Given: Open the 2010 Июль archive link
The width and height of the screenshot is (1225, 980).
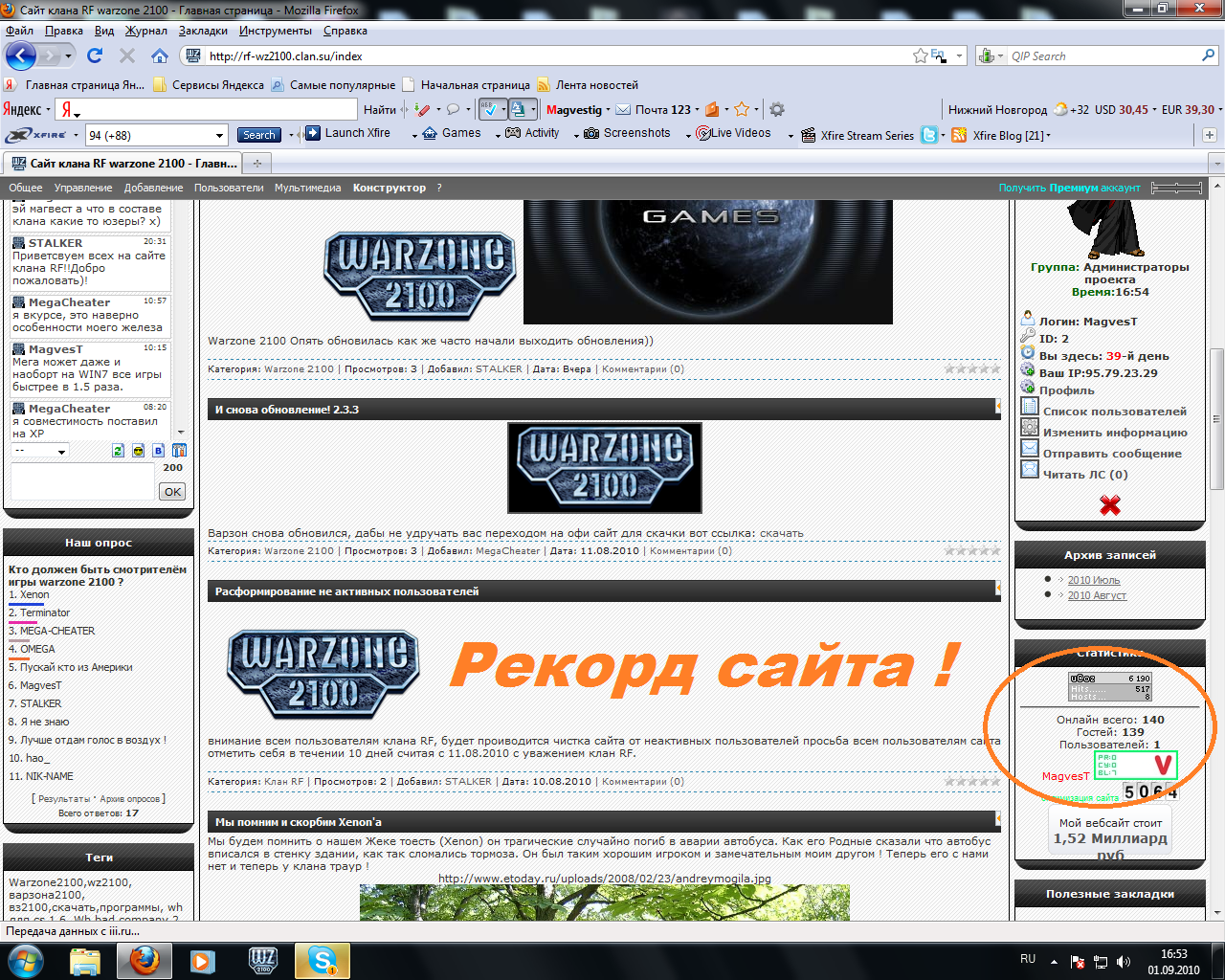Looking at the screenshot, I should coord(1093,580).
